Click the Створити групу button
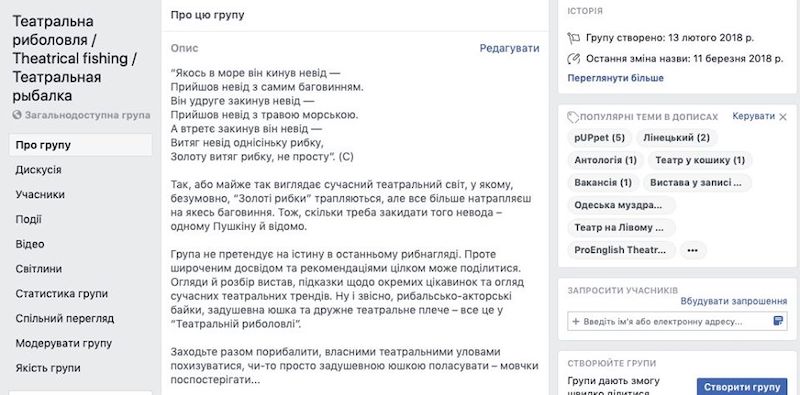 point(742,387)
